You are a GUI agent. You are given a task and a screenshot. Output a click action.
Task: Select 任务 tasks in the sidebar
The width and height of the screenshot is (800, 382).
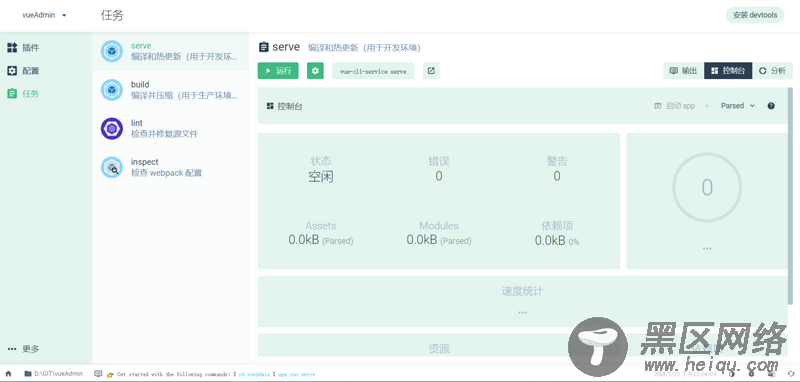46,94
